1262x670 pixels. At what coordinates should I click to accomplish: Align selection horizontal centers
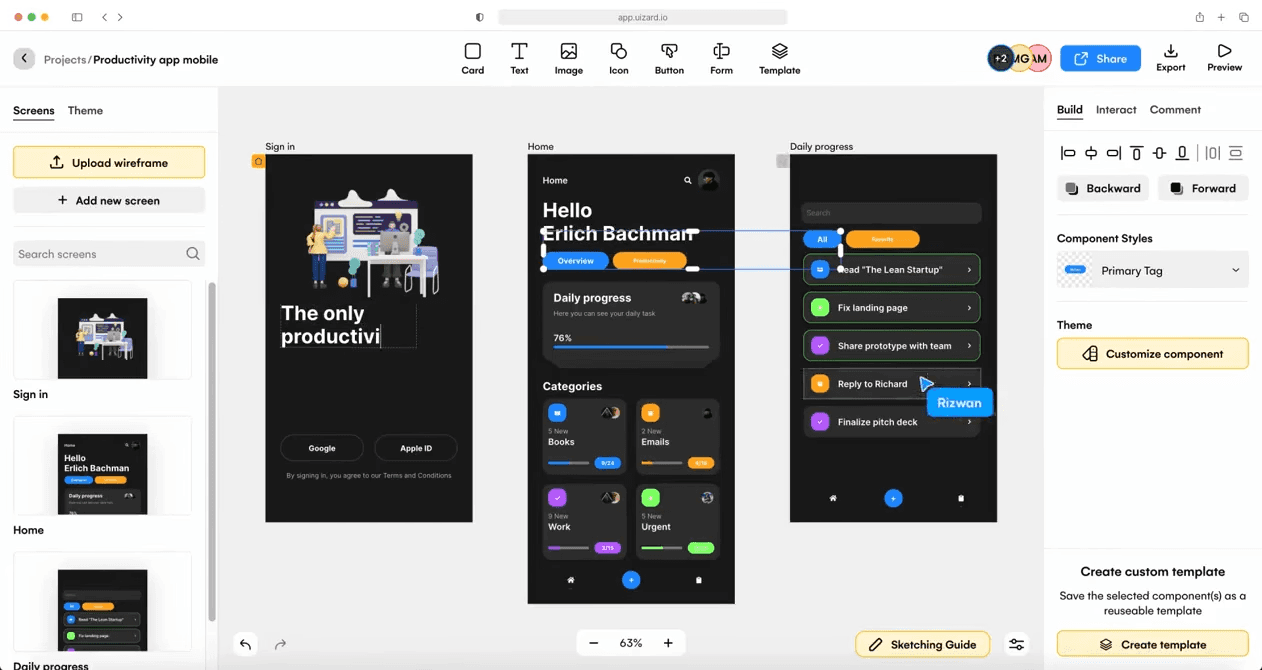[x=1091, y=153]
